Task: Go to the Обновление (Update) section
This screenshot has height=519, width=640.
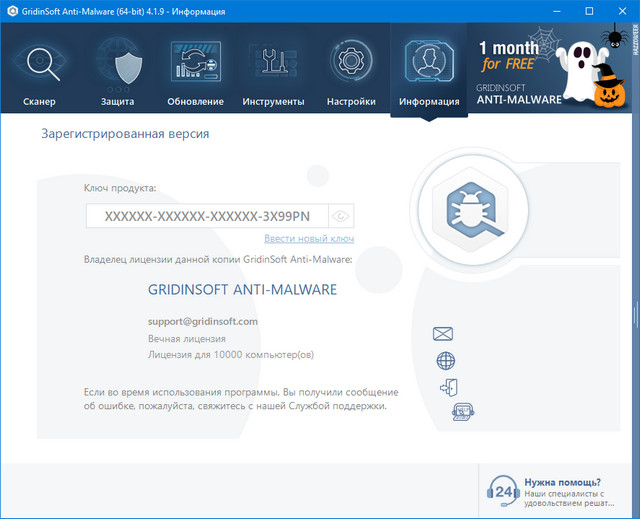Action: tap(195, 70)
